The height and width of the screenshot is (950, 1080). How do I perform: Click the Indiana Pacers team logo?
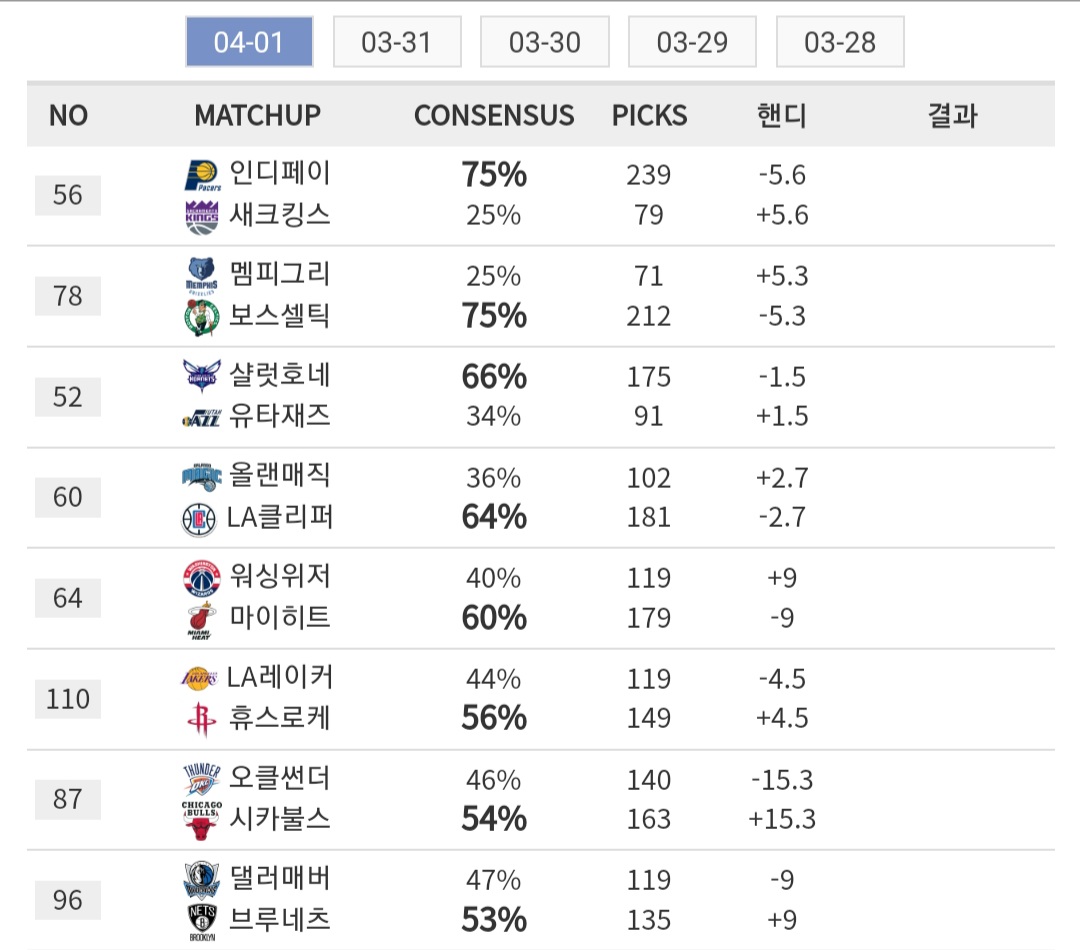click(x=201, y=175)
